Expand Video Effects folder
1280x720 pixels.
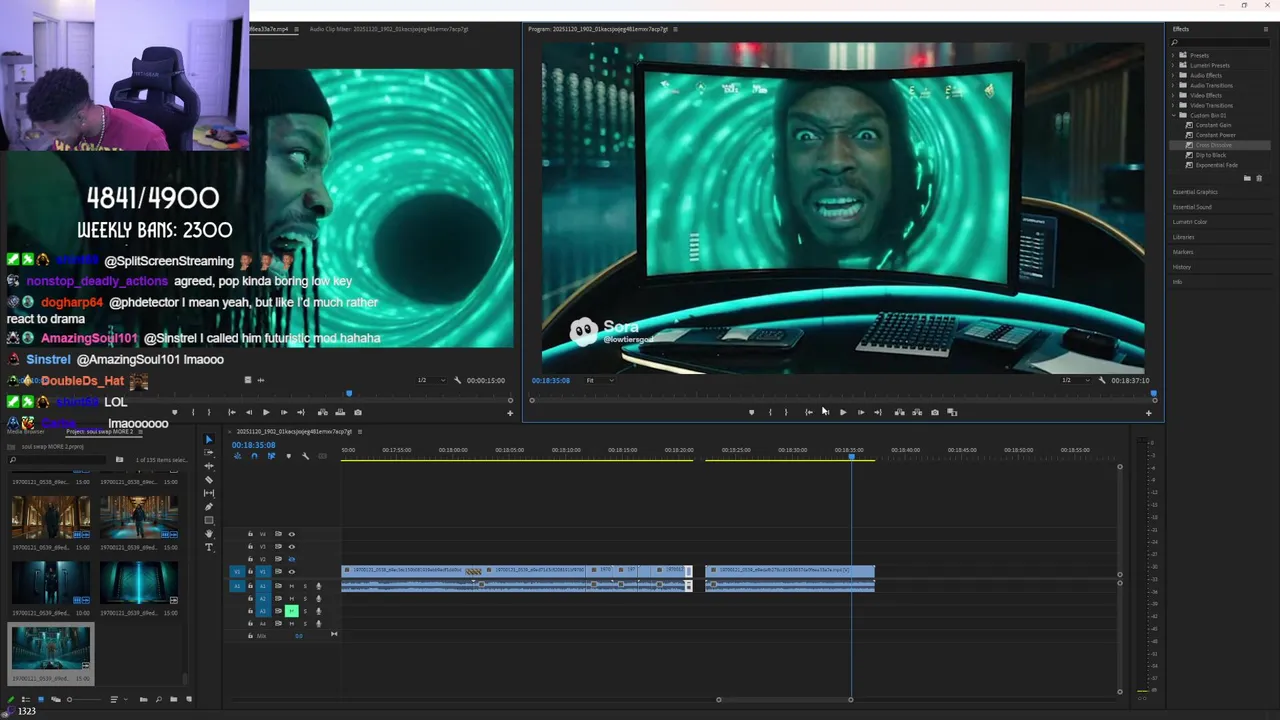point(1173,95)
